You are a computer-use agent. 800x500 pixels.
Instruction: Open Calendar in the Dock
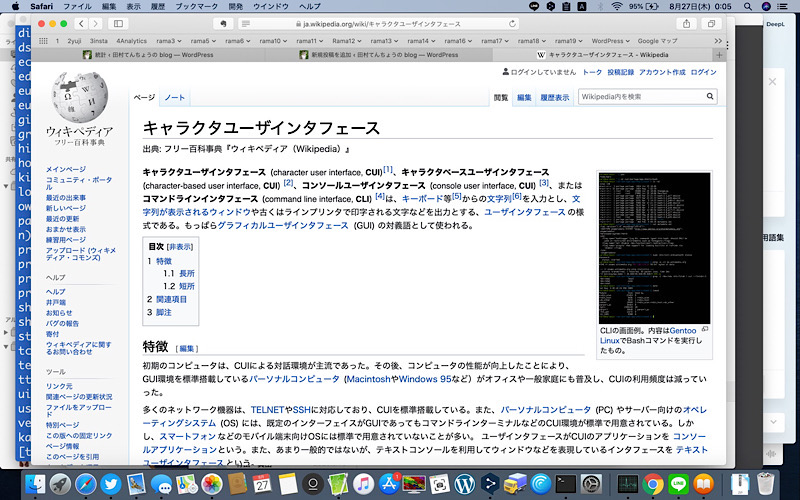pyautogui.click(x=262, y=484)
